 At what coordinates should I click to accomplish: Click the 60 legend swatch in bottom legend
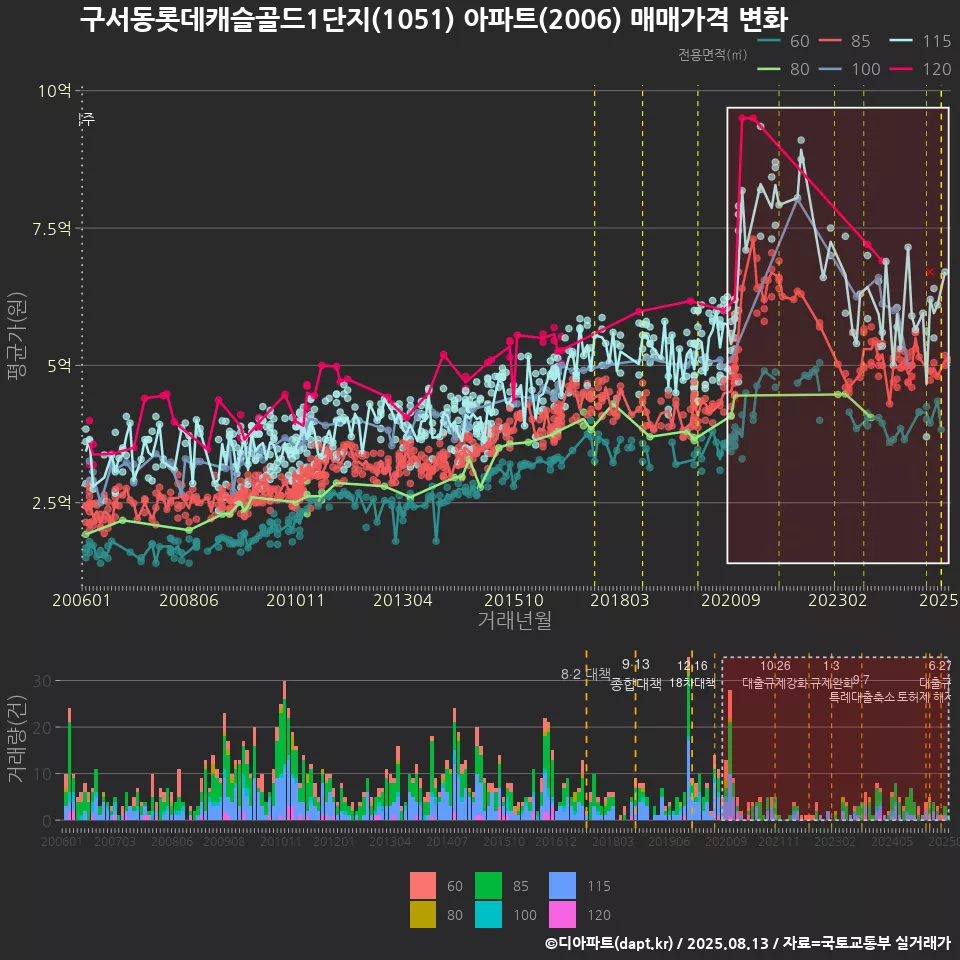click(x=423, y=885)
